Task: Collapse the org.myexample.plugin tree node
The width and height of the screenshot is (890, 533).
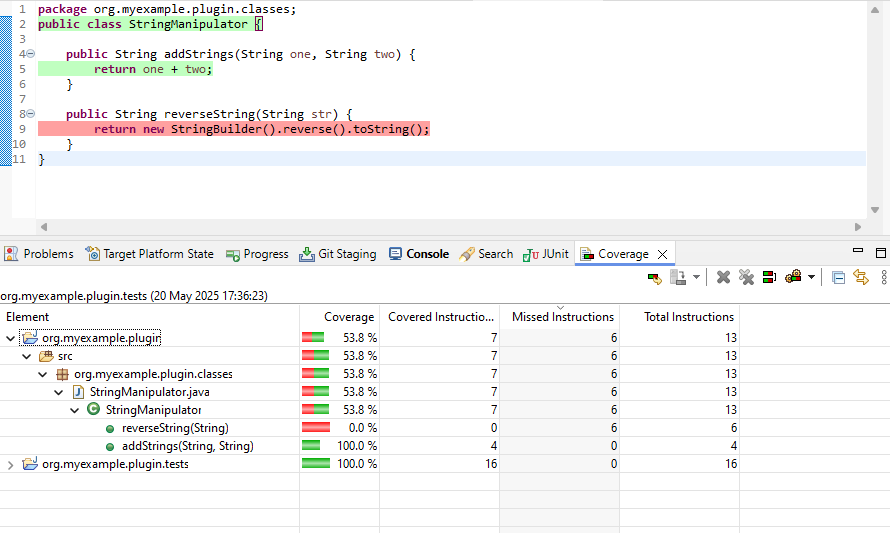Action: [11, 339]
